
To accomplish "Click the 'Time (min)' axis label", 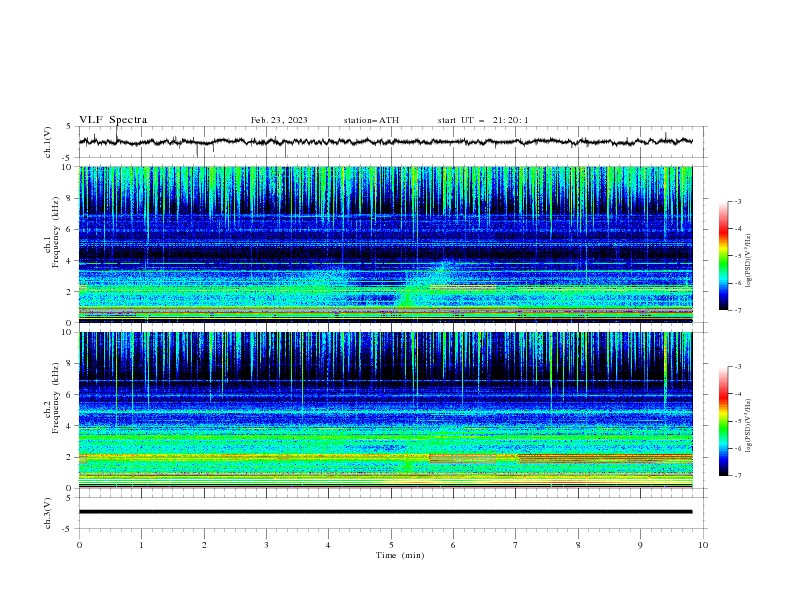I will pos(400,555).
